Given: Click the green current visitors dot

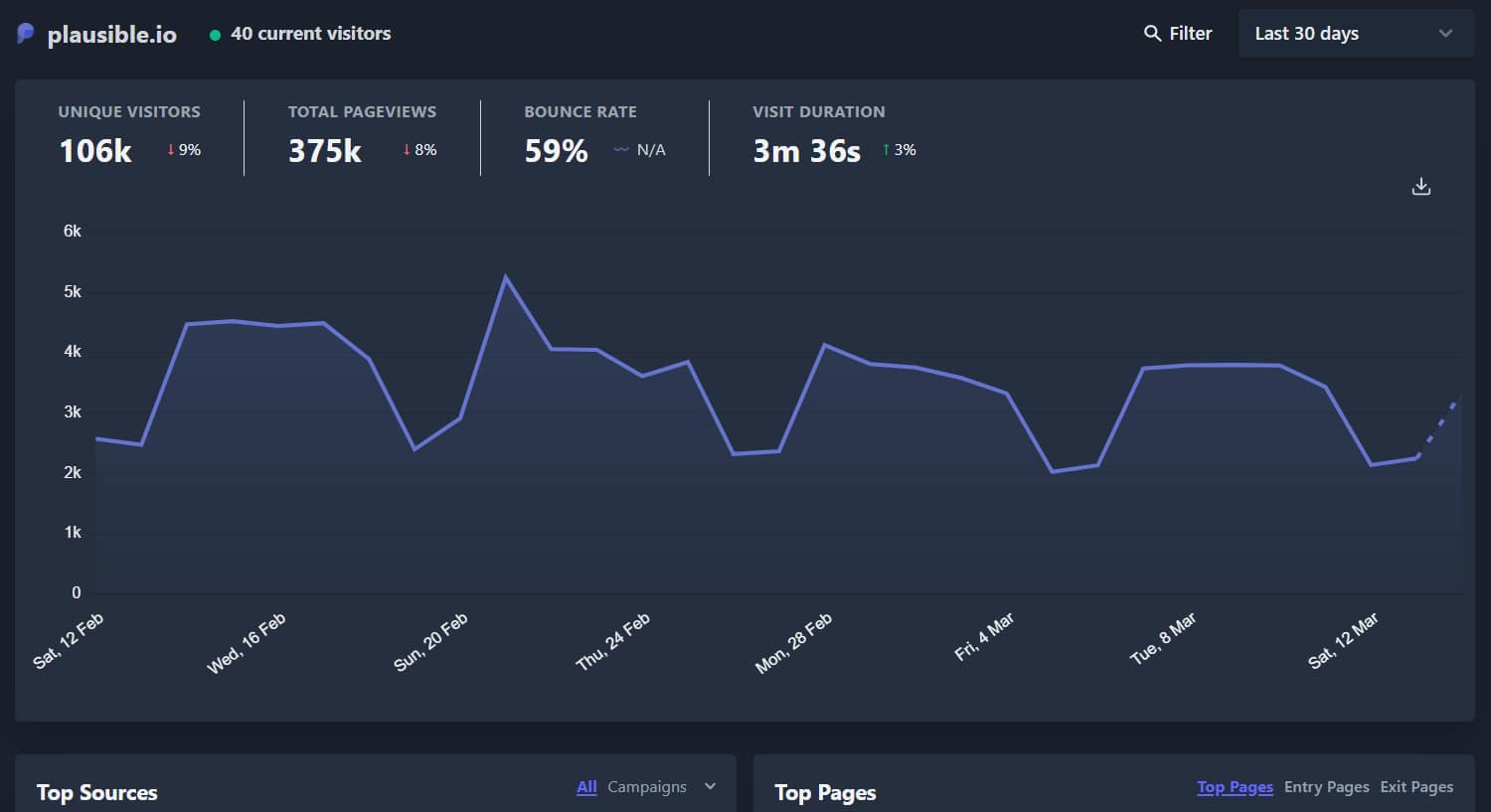Looking at the screenshot, I should tap(214, 34).
